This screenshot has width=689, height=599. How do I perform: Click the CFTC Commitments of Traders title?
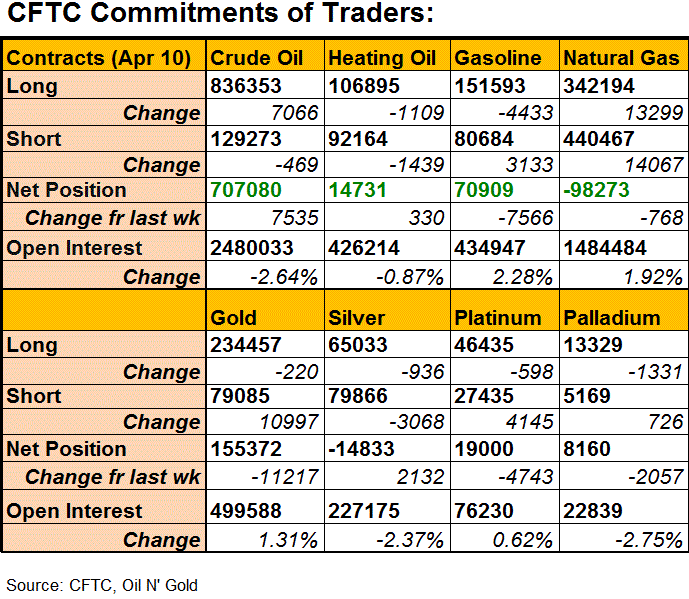click(218, 16)
